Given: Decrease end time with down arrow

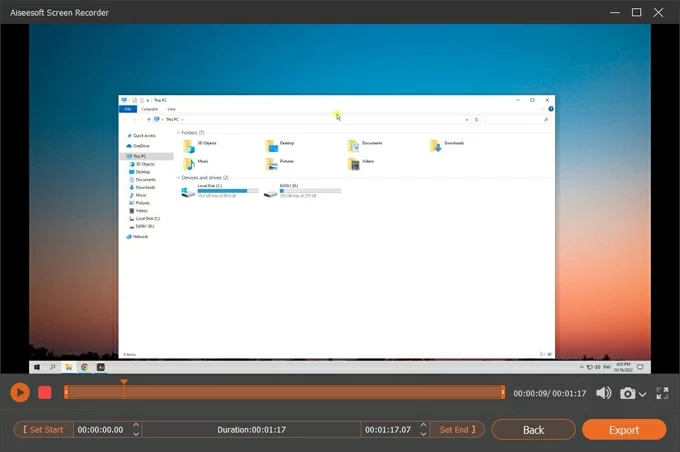Looking at the screenshot, I should click(x=424, y=435).
